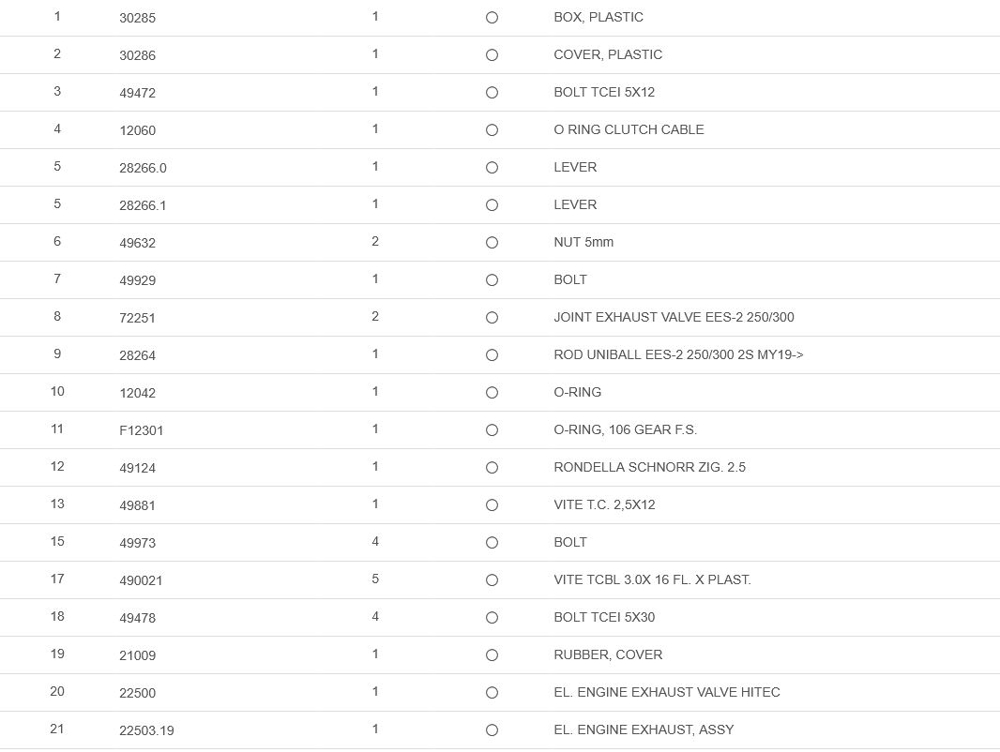The height and width of the screenshot is (752, 1000).
Task: Click part number 49929
Action: click(x=137, y=280)
